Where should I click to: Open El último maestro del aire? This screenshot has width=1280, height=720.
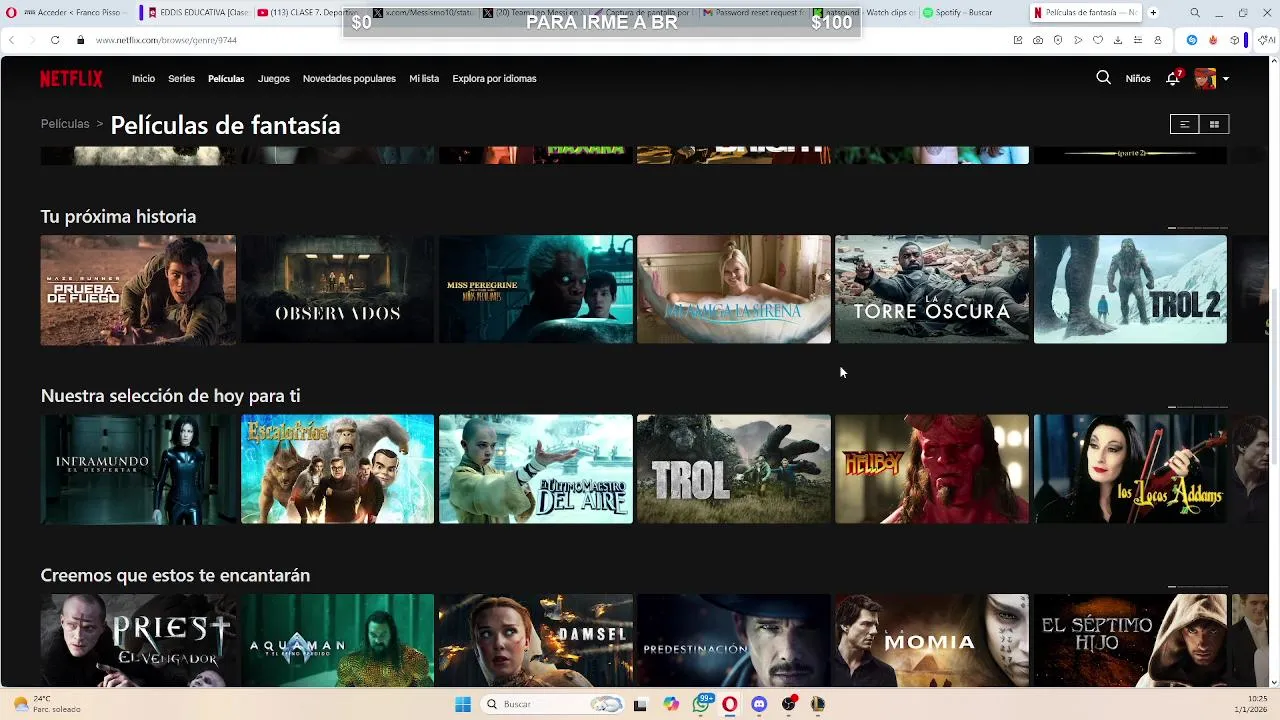pyautogui.click(x=536, y=469)
